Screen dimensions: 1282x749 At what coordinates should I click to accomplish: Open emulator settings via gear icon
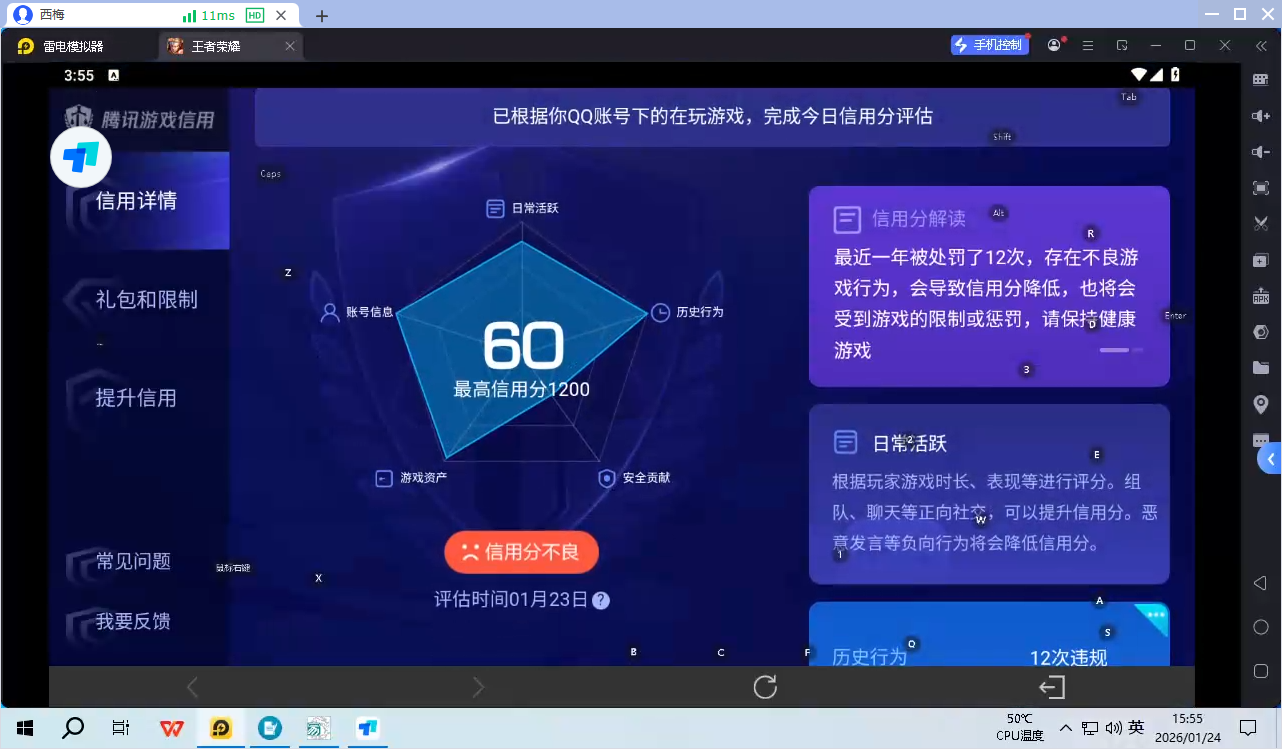(x=1261, y=331)
